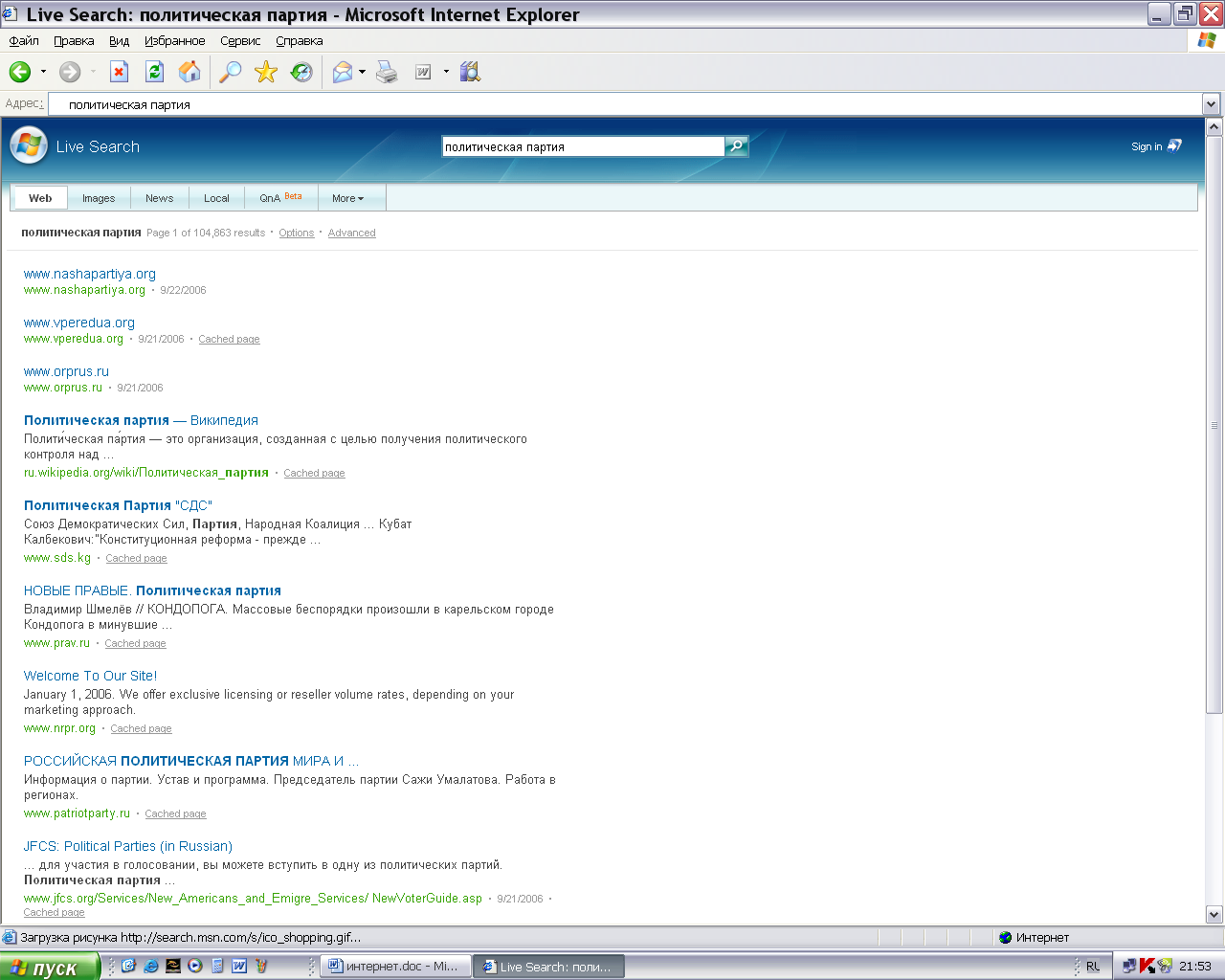Open Word quick launch icon in taskbar
1225x980 pixels.
[239, 966]
